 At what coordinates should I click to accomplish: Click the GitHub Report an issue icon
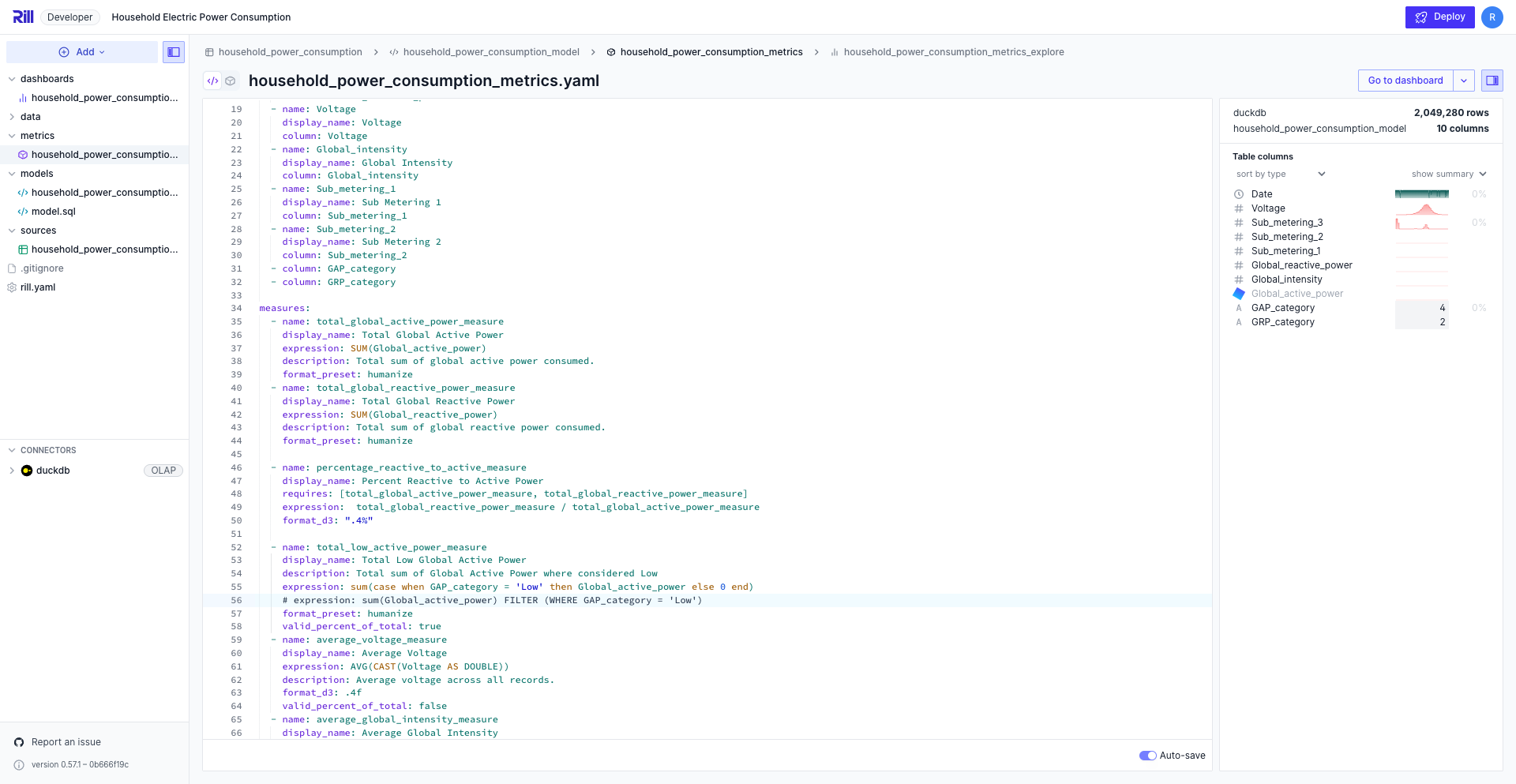[19, 742]
